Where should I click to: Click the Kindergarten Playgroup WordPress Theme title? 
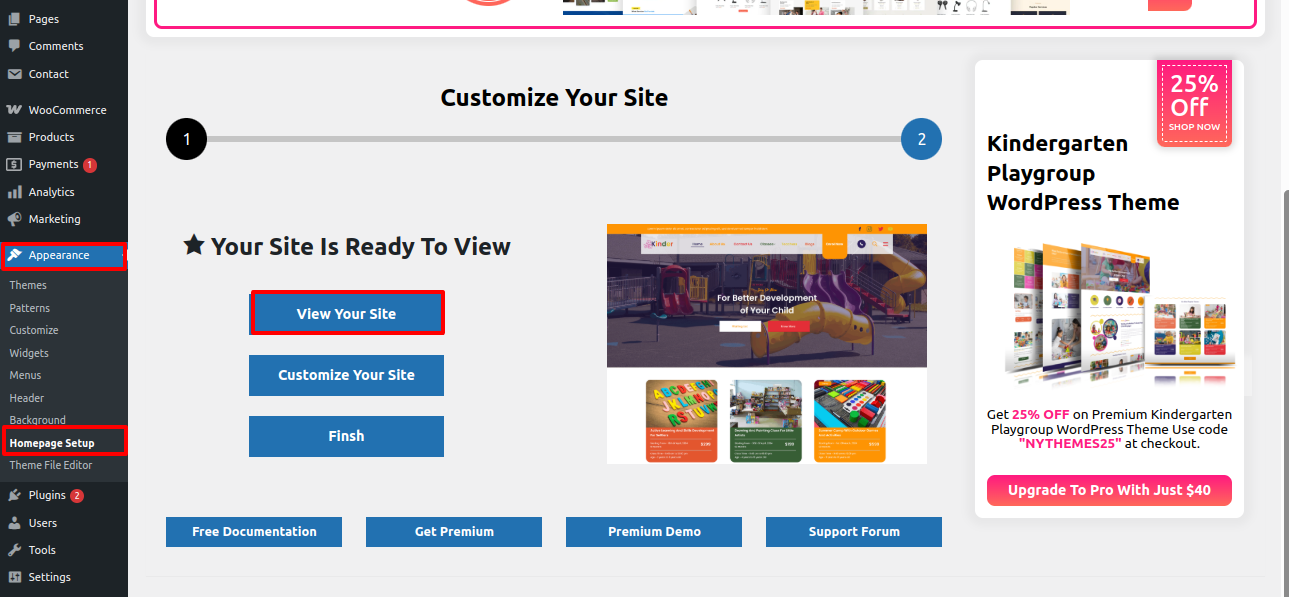1083,173
